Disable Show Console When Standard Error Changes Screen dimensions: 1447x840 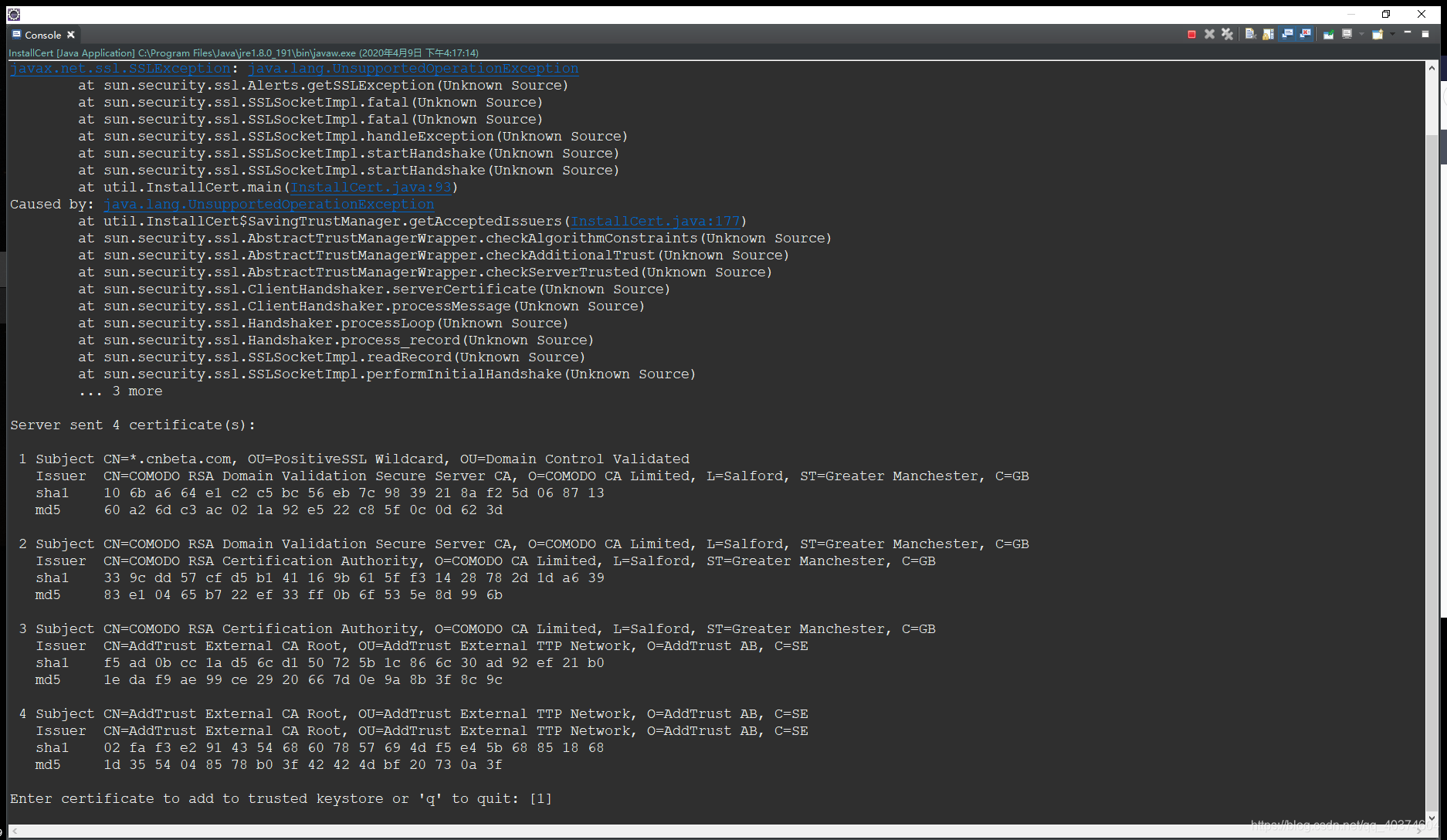click(x=1304, y=34)
